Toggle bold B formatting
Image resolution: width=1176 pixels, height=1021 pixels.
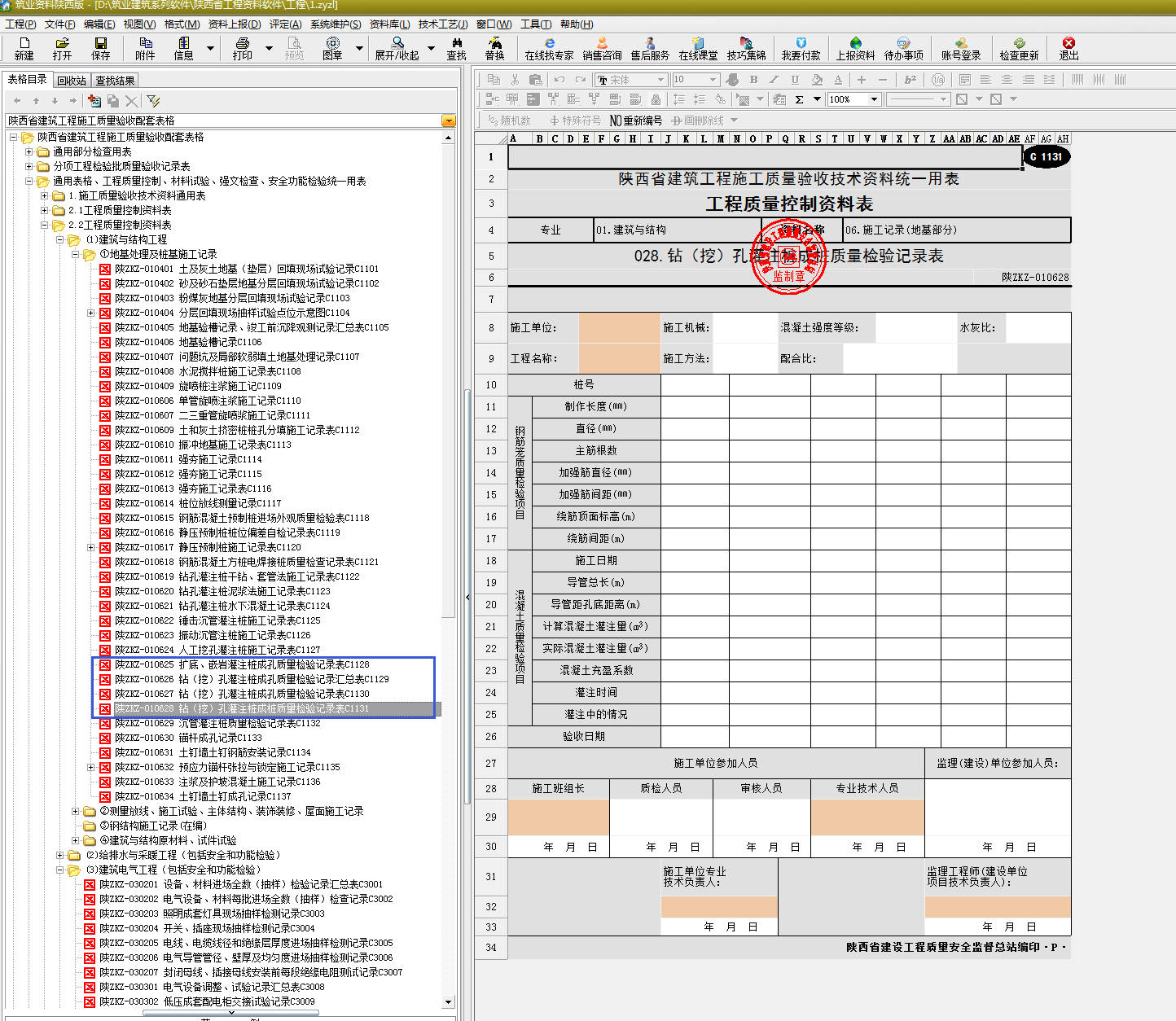click(753, 79)
